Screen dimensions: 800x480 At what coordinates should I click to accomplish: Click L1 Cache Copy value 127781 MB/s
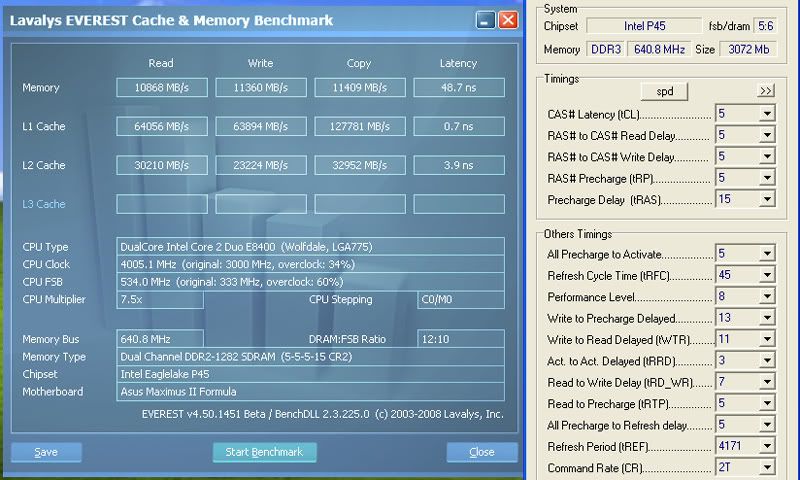(x=360, y=126)
